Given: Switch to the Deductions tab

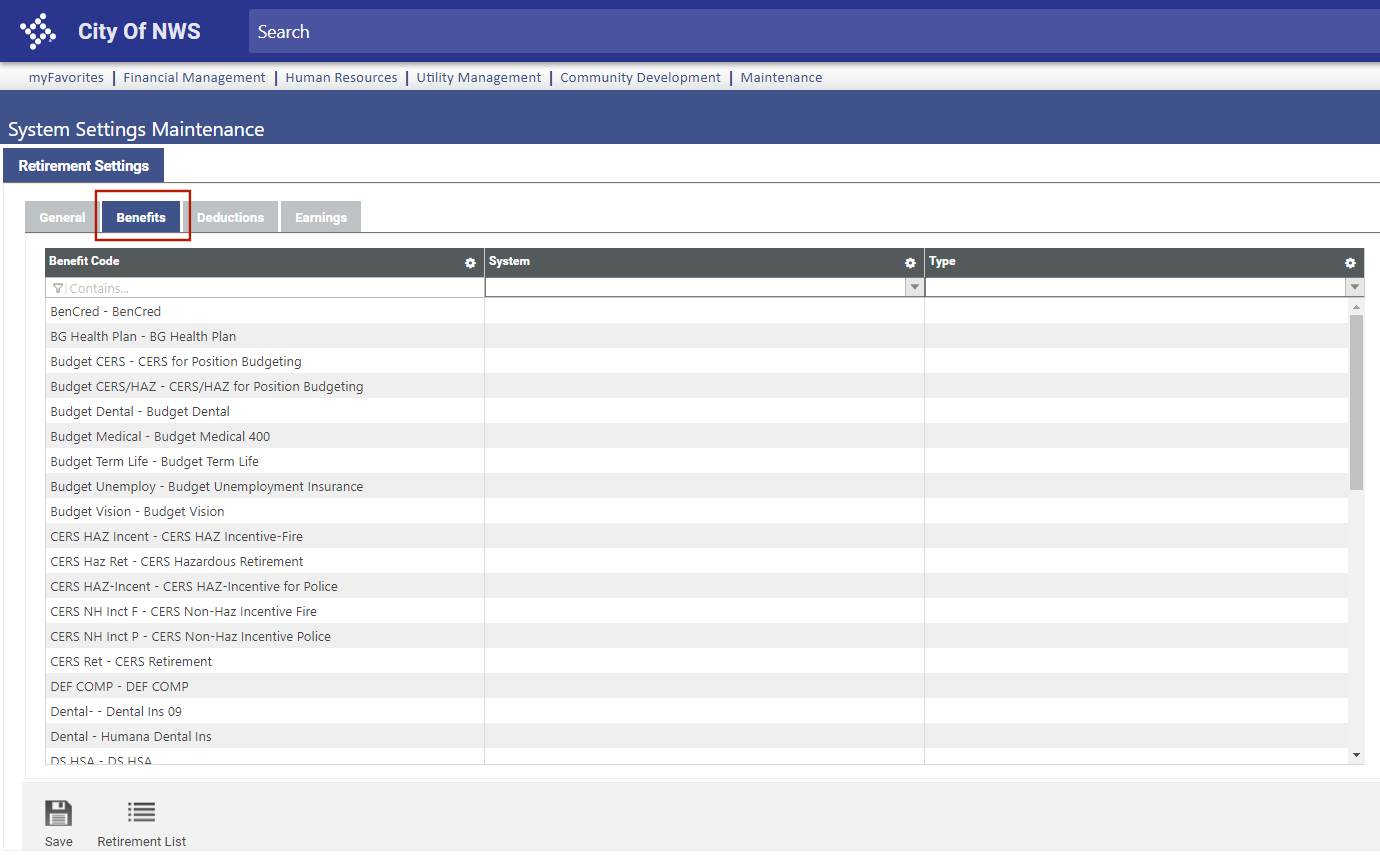Looking at the screenshot, I should (x=230, y=218).
